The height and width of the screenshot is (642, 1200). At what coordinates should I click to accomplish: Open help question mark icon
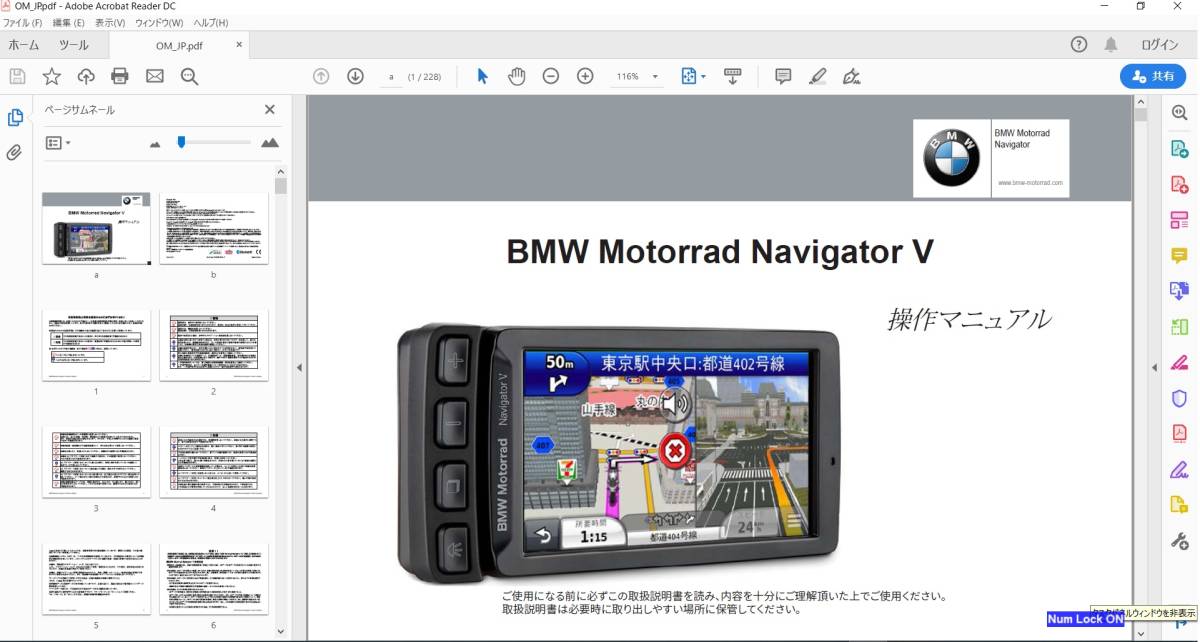(1079, 45)
